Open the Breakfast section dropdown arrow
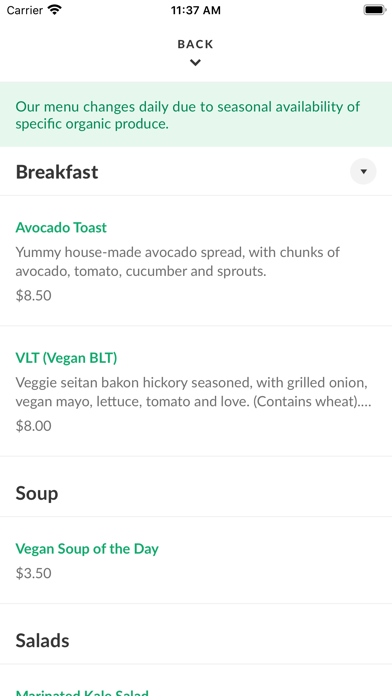The image size is (392, 696). (363, 171)
